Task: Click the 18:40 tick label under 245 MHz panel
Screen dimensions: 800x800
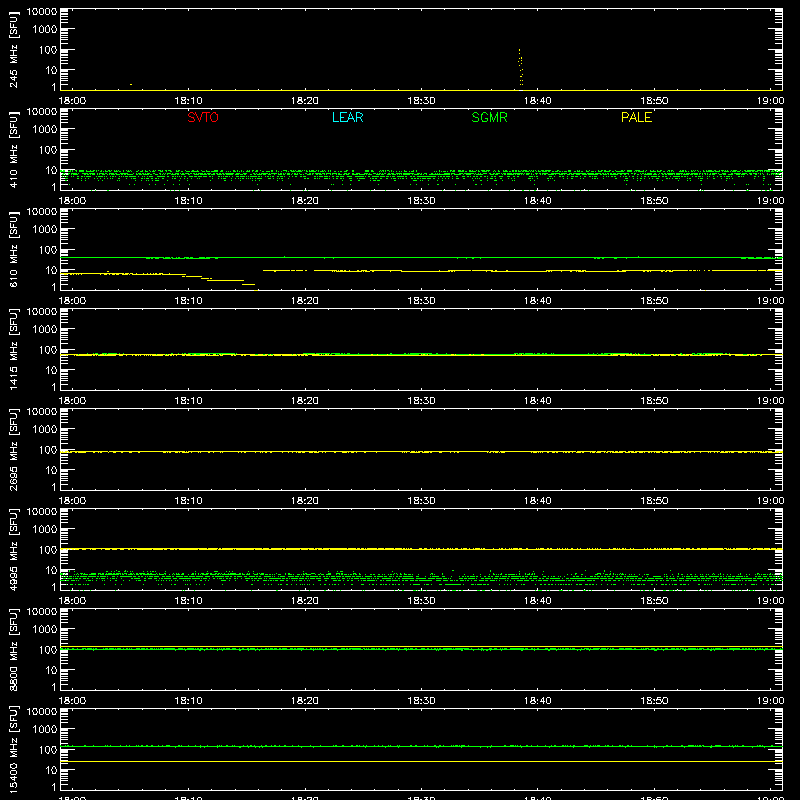Action: coord(538,101)
